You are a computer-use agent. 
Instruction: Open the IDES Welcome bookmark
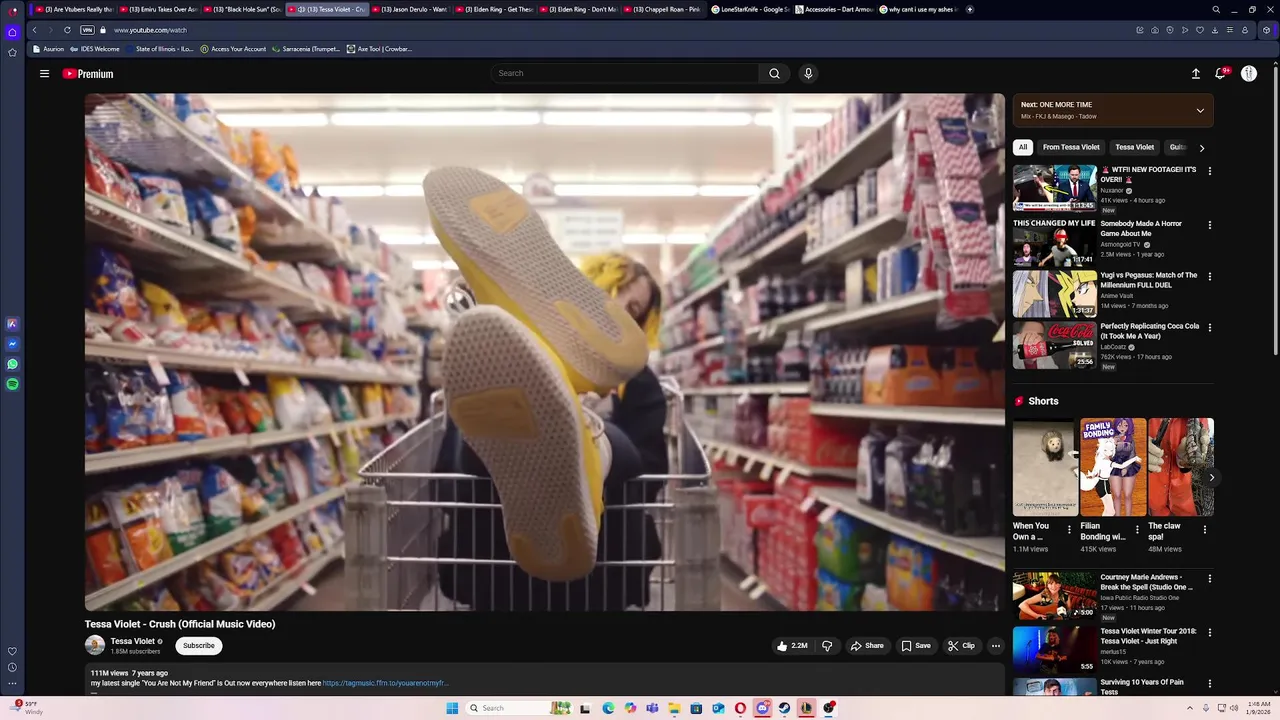pyautogui.click(x=95, y=49)
